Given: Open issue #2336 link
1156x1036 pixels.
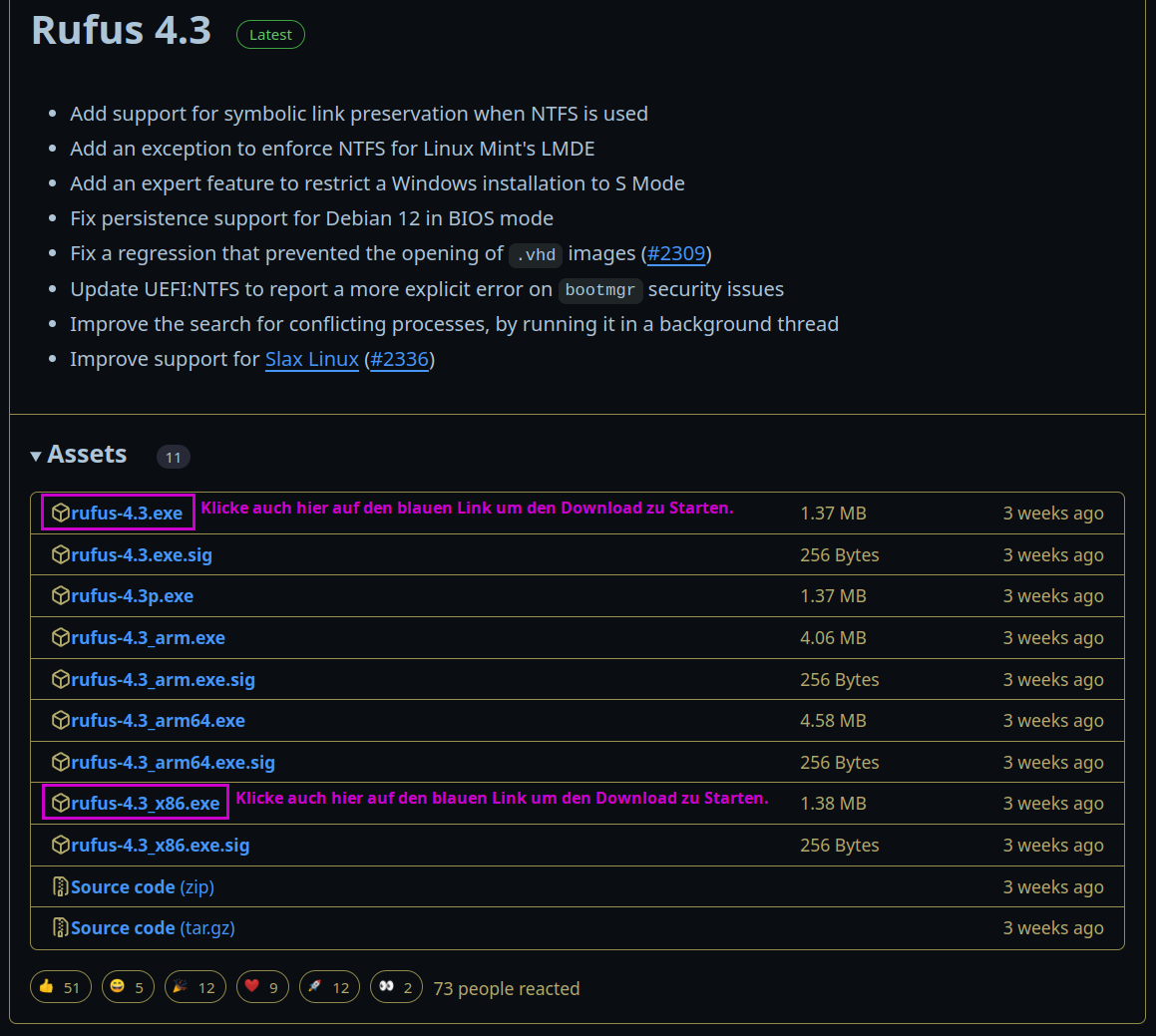Looking at the screenshot, I should [x=399, y=360].
